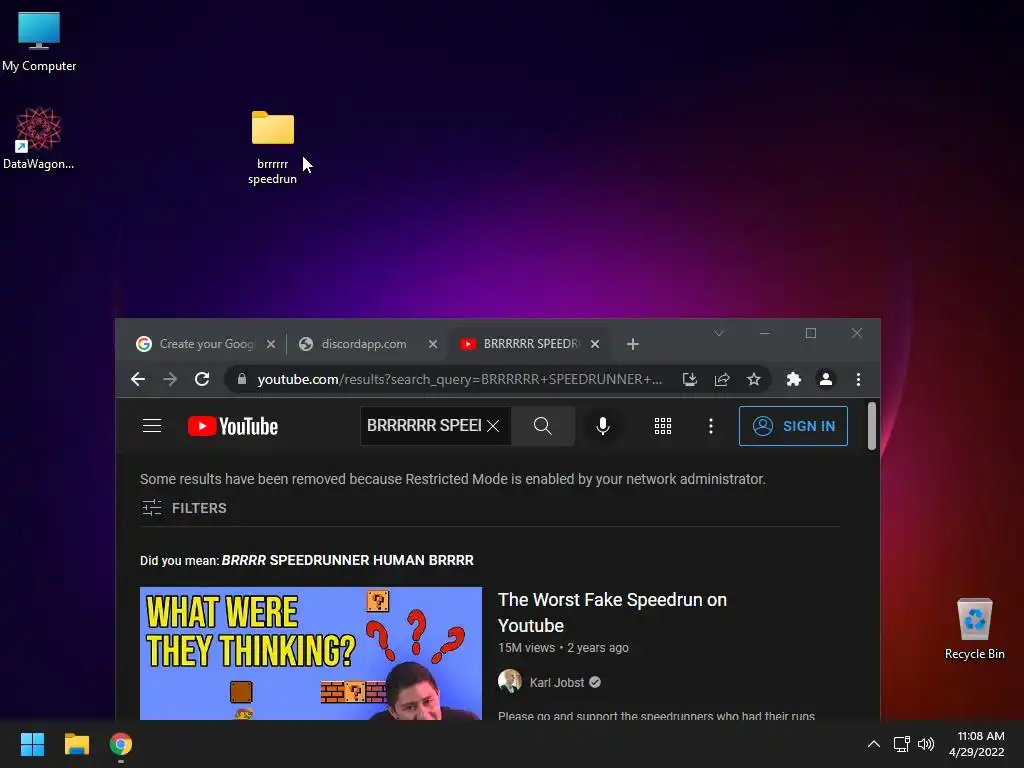Open YouTube settings three-dot menu
Screen dimensions: 1024x768
point(711,426)
